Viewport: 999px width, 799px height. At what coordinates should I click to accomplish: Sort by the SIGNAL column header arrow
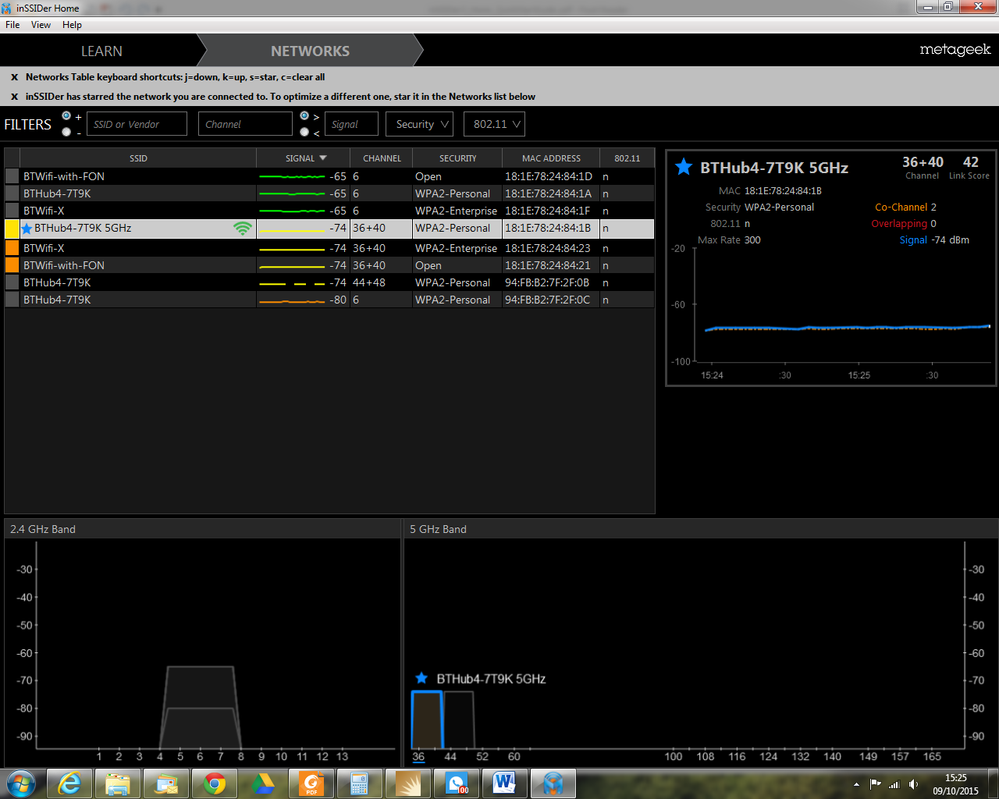[323, 158]
